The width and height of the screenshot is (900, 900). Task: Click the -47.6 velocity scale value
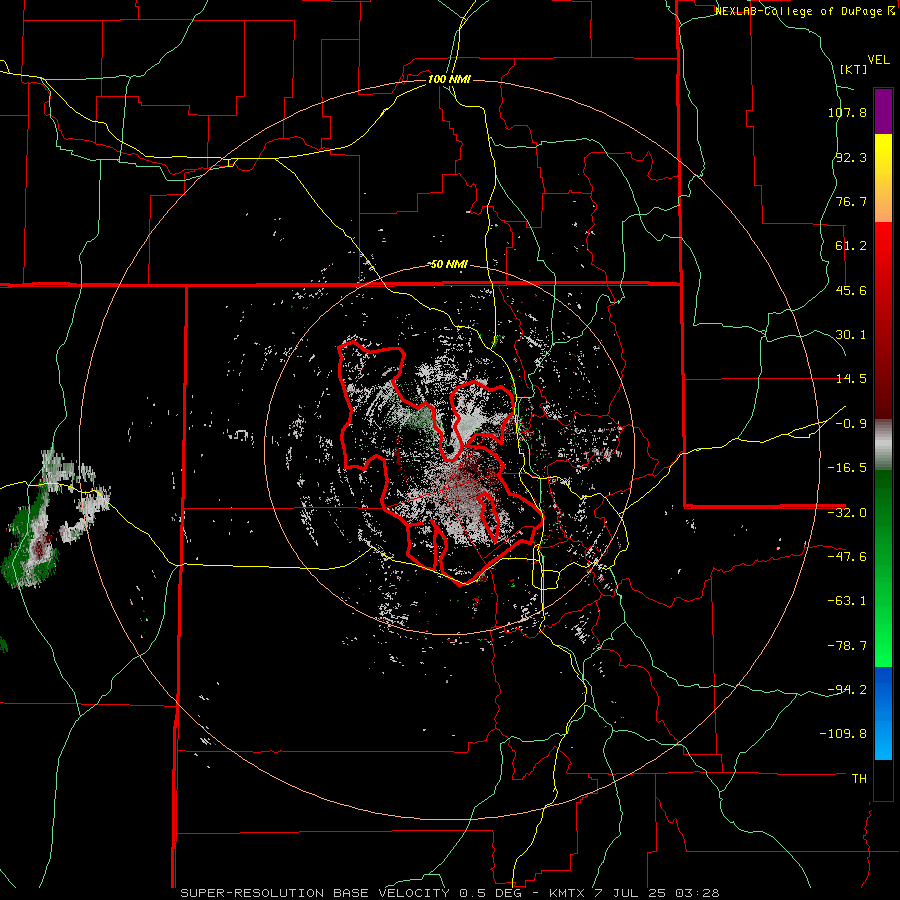pyautogui.click(x=847, y=557)
